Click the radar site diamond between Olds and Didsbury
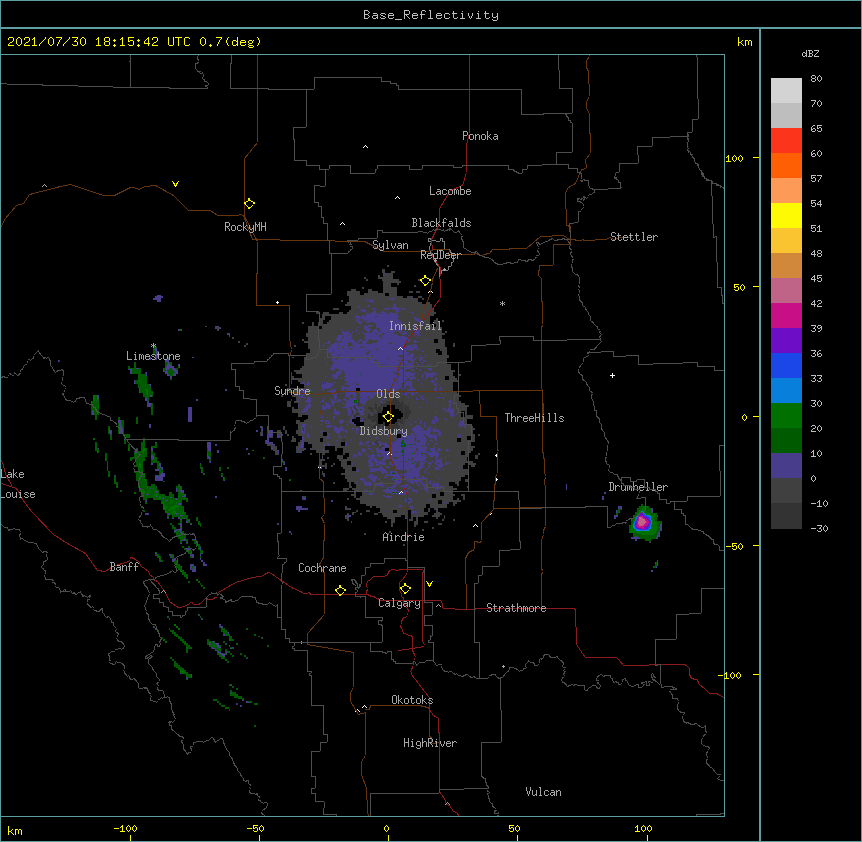 [388, 417]
